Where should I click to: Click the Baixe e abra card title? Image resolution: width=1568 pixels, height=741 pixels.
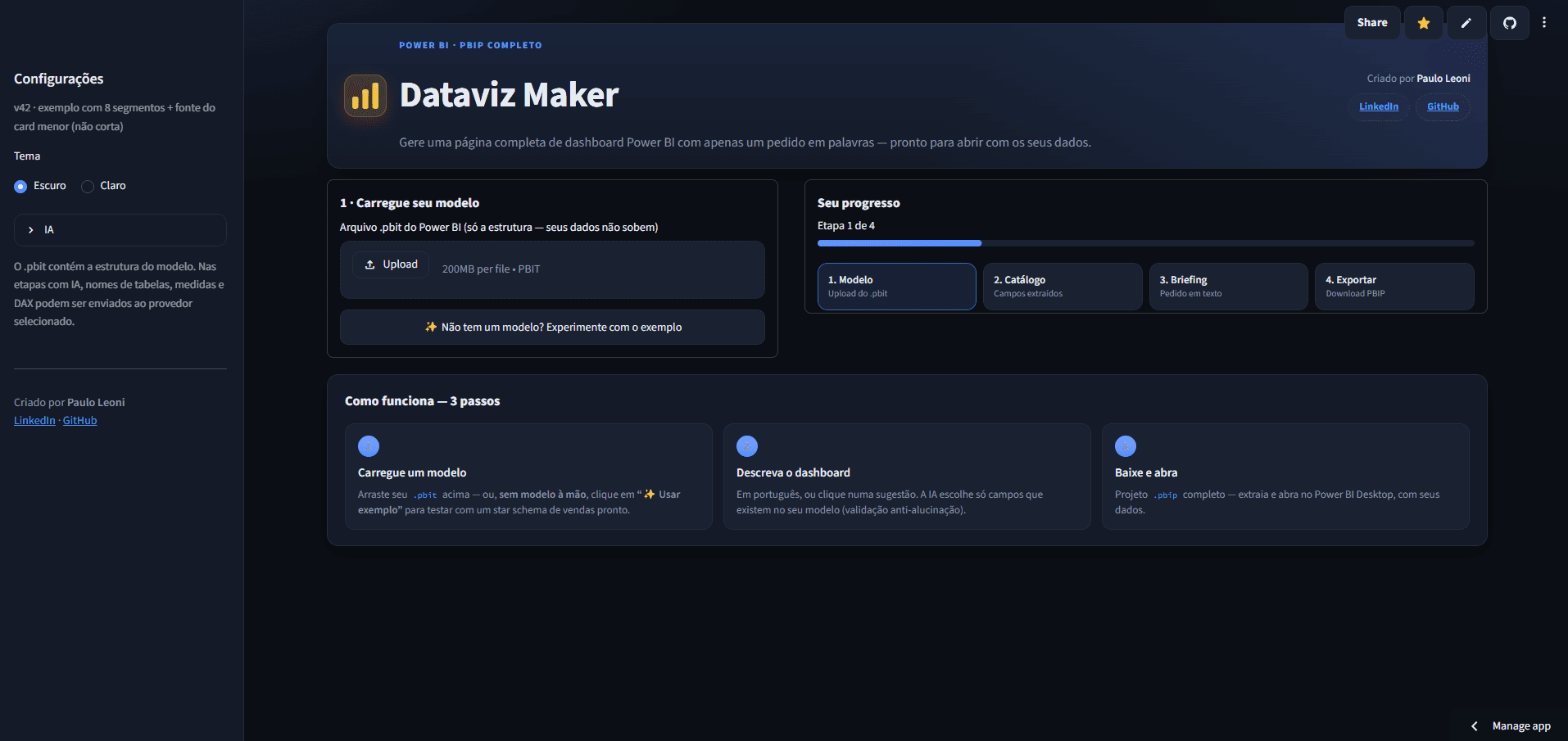click(1146, 473)
